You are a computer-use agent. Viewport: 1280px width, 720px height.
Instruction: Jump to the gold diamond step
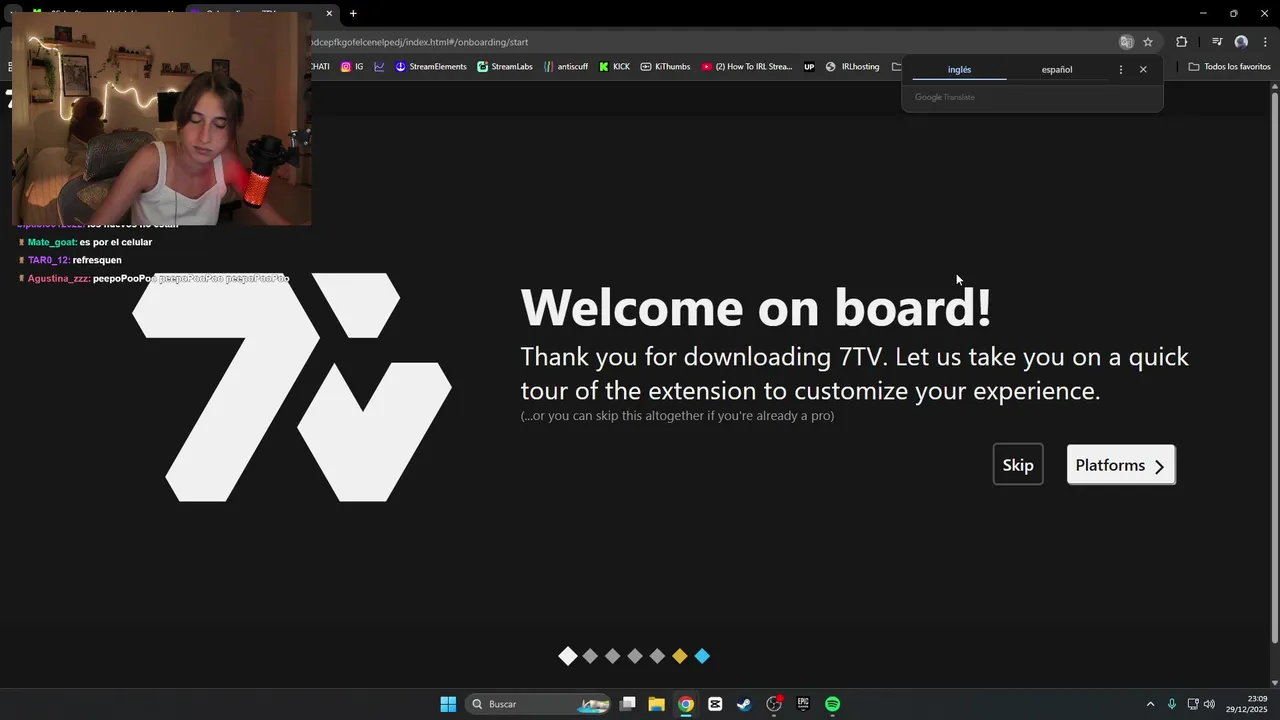pyautogui.click(x=680, y=656)
